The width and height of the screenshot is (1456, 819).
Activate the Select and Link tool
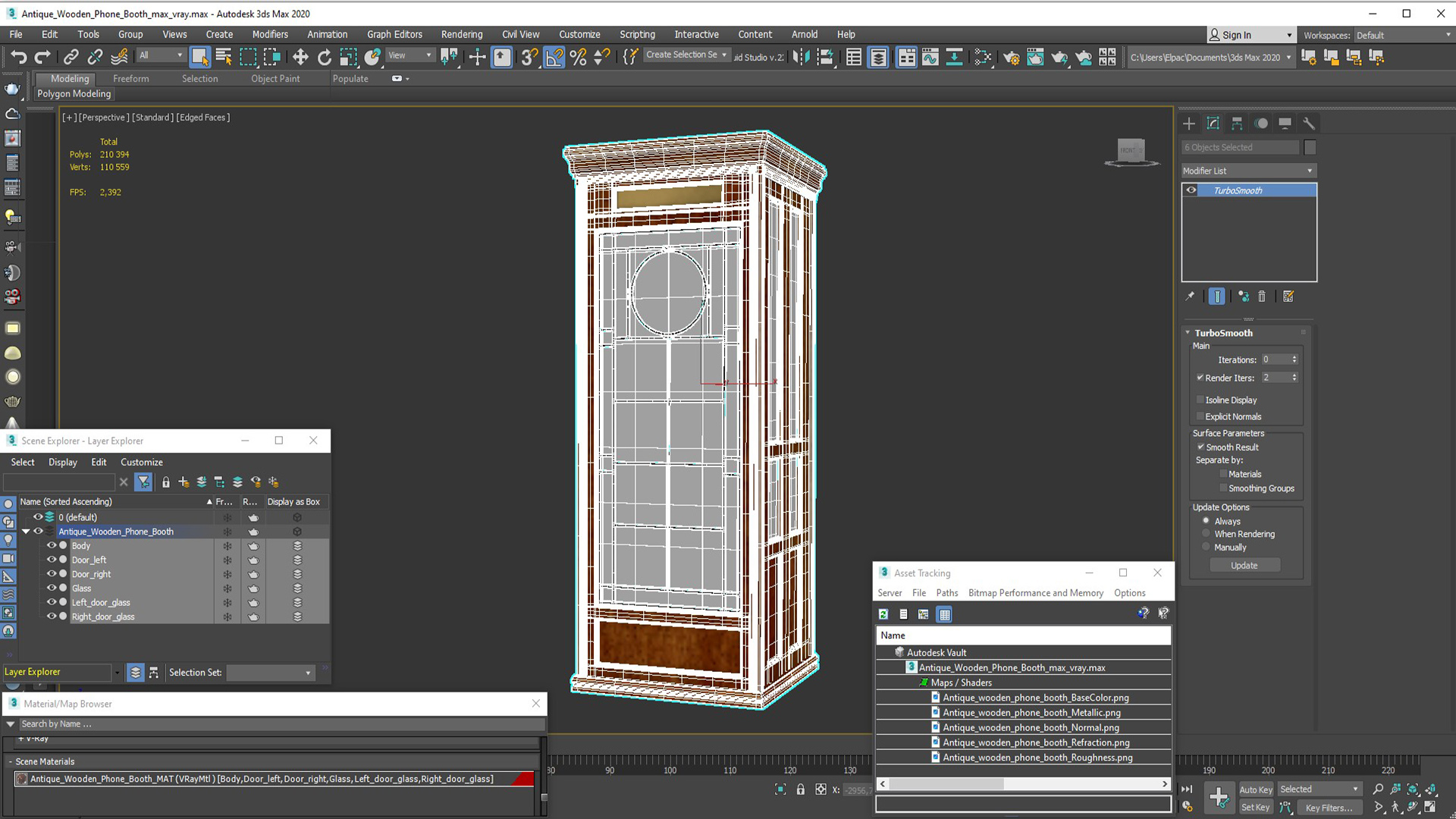tap(71, 57)
